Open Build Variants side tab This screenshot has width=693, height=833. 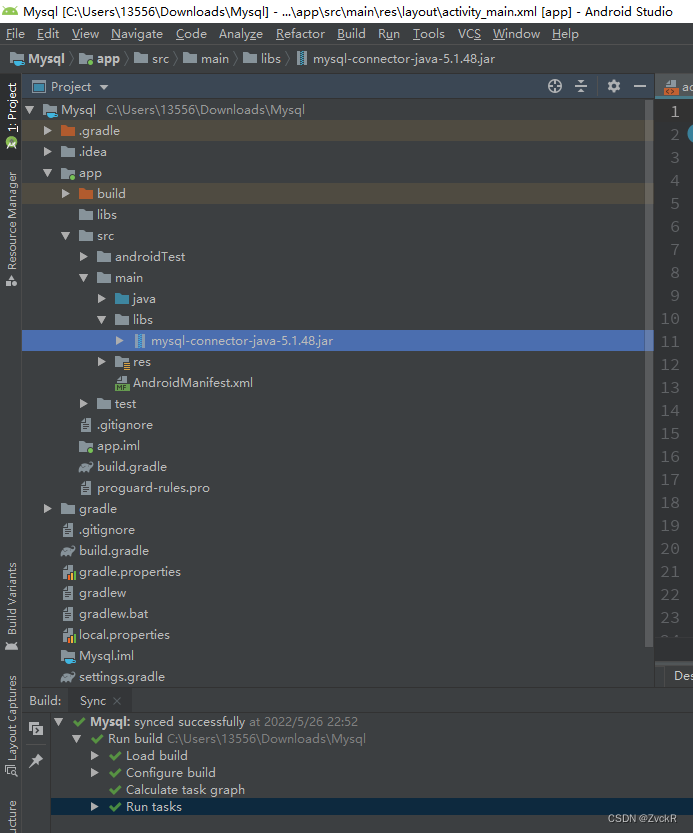pos(11,606)
